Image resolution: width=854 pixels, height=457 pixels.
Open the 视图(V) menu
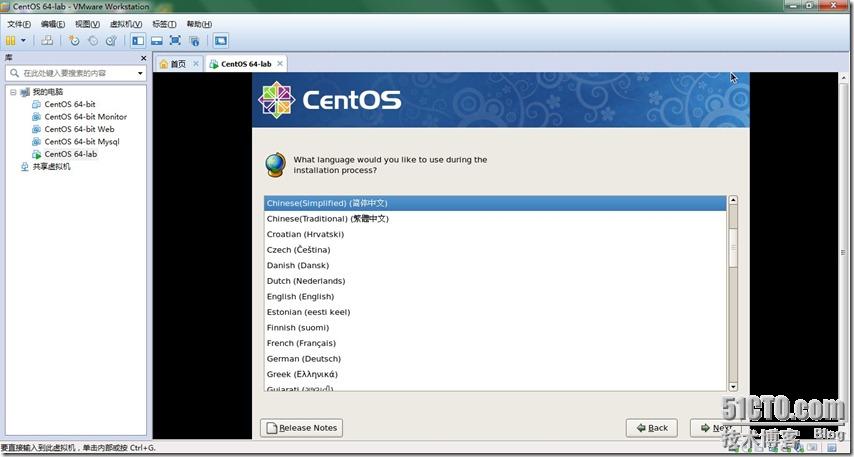pos(87,24)
